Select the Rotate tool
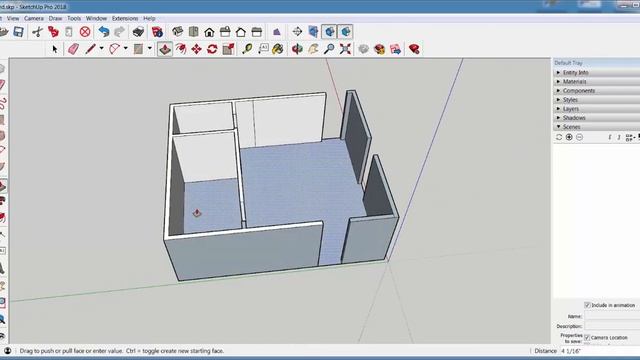Screen dimensions: 640x360 click(x=212, y=49)
